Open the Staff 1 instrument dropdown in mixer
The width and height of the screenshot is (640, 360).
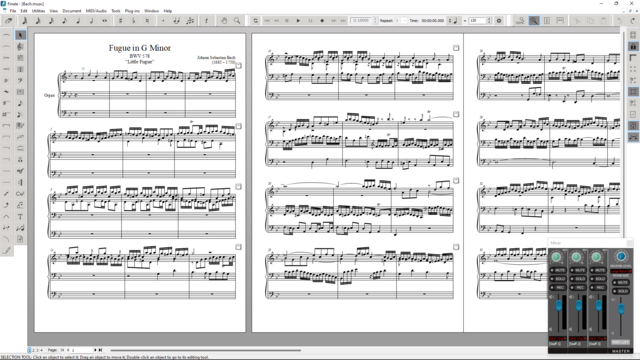(558, 339)
